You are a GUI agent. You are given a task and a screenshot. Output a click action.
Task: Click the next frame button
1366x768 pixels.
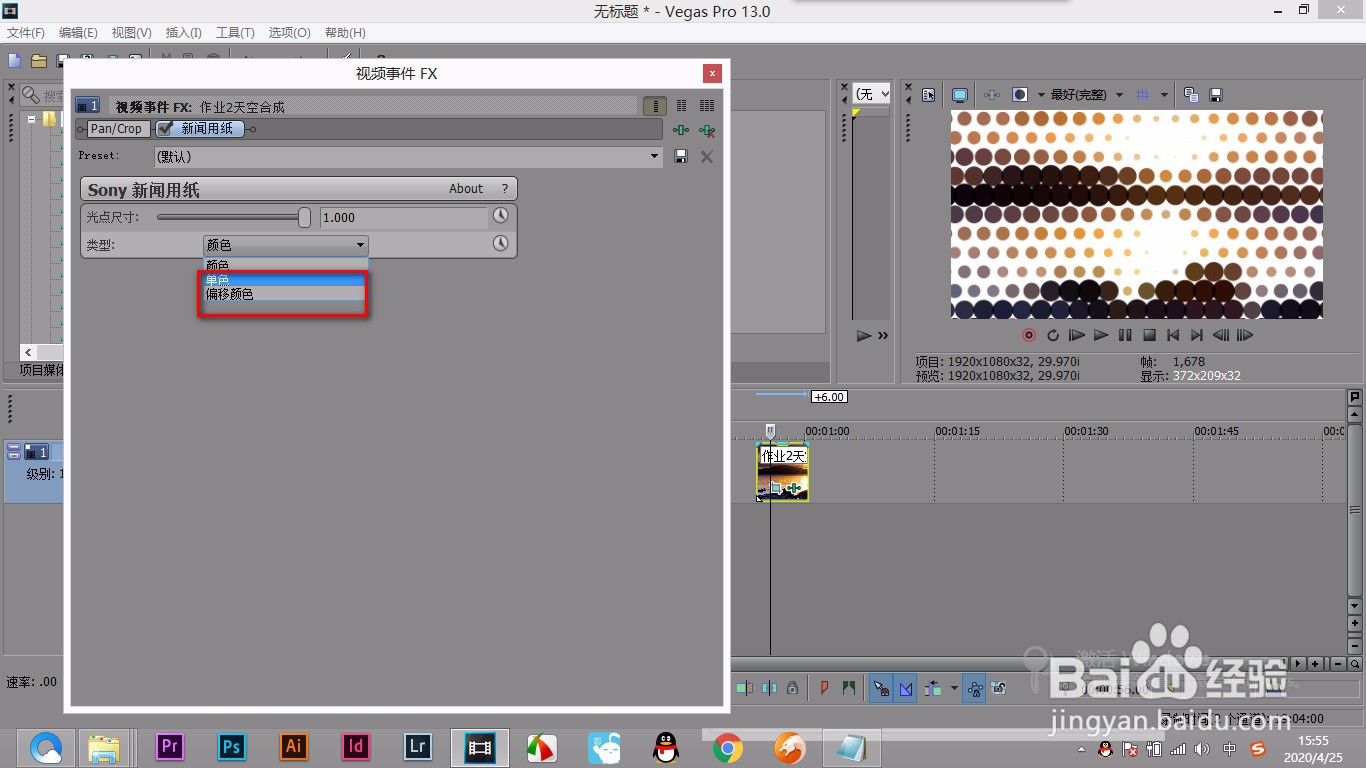point(1245,335)
